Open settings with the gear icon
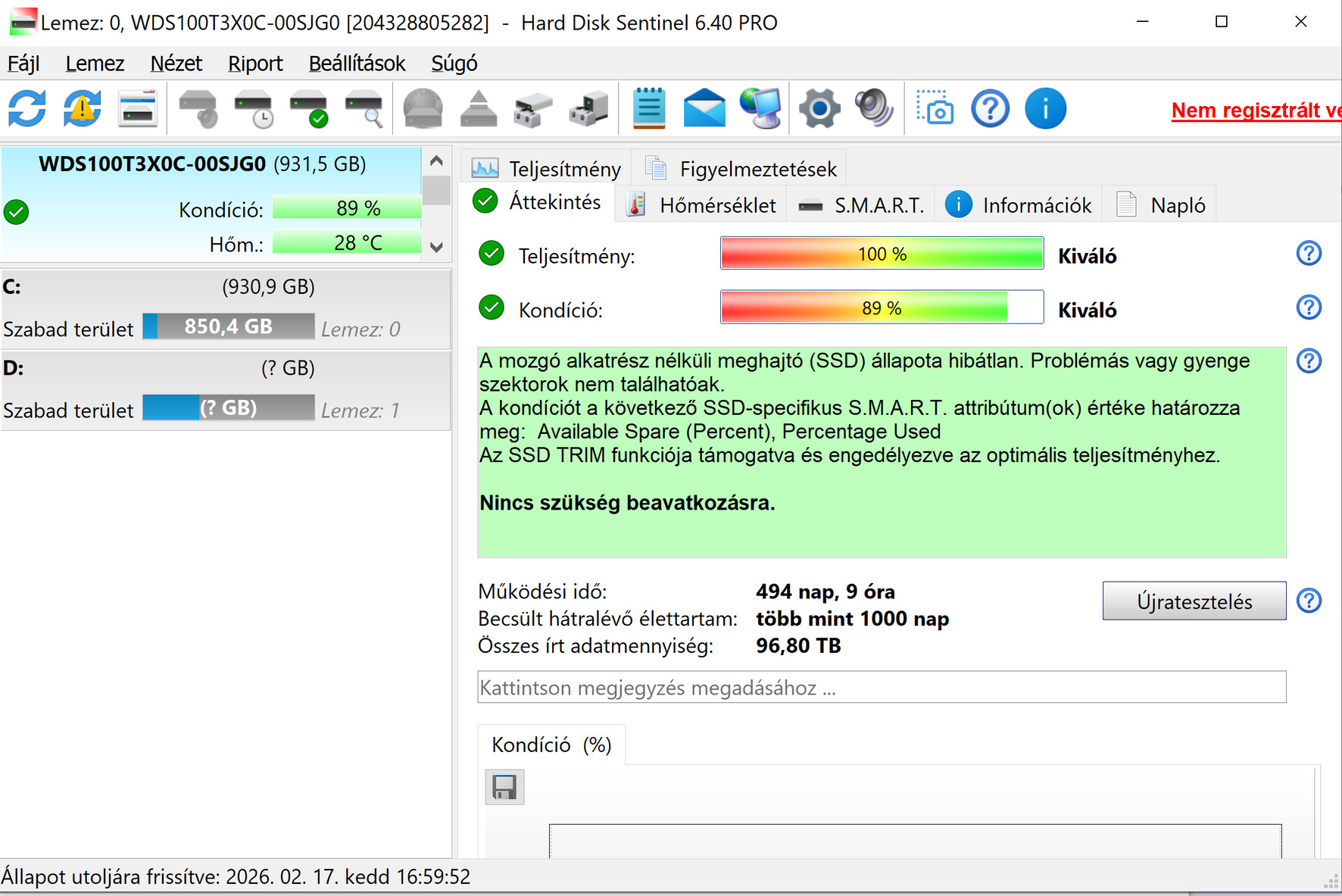The image size is (1342, 896). (x=819, y=108)
